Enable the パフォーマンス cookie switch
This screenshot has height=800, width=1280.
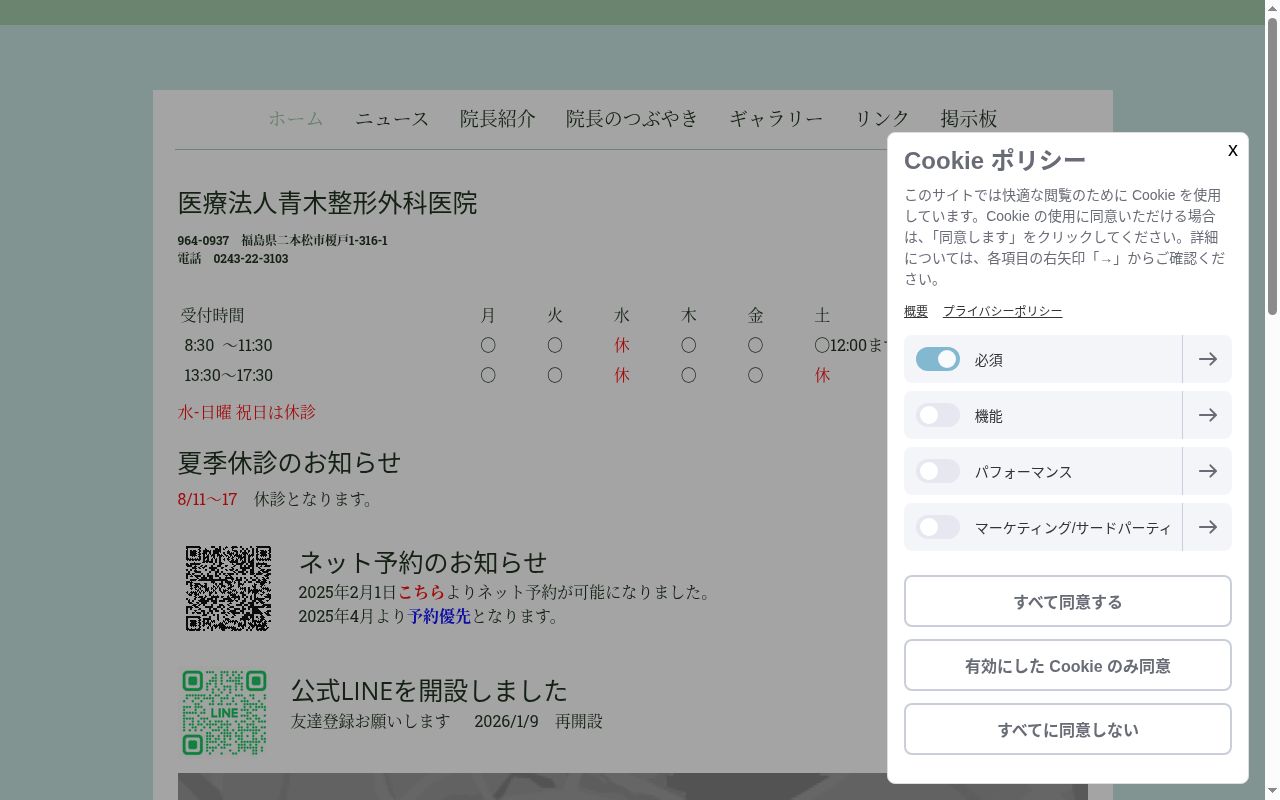coord(938,471)
